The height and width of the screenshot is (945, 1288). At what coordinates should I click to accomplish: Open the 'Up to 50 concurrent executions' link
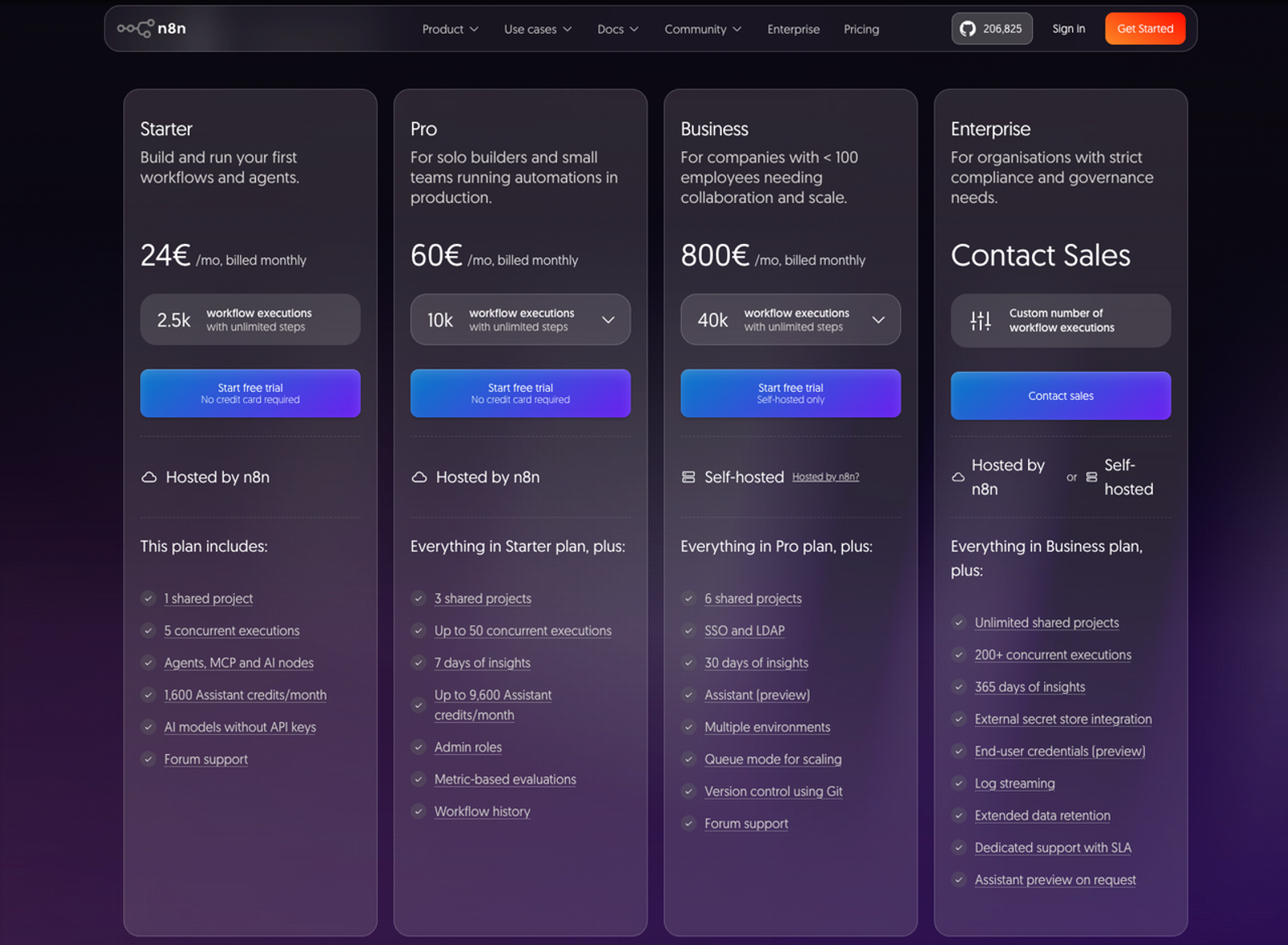coord(523,630)
